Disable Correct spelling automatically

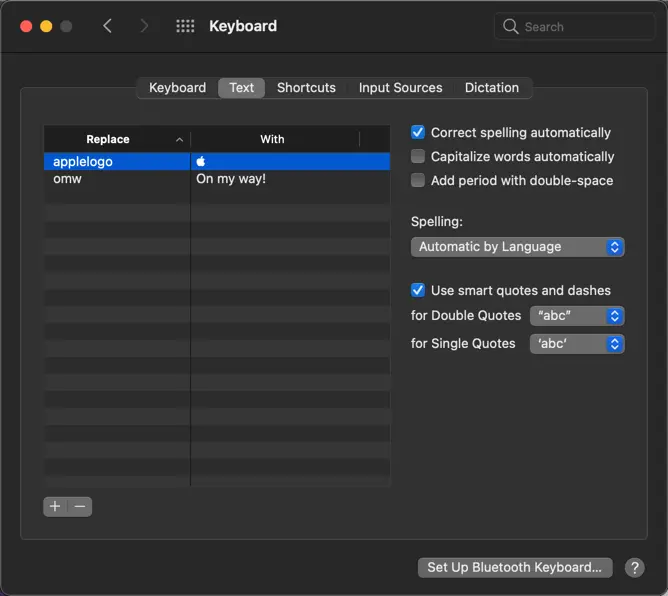[x=418, y=132]
